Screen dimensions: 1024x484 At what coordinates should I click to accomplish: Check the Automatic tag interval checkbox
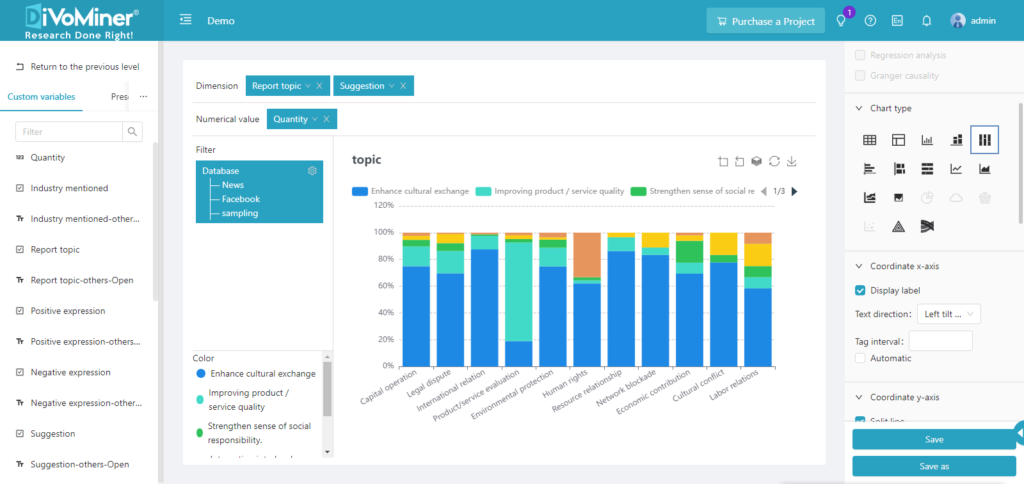861,358
